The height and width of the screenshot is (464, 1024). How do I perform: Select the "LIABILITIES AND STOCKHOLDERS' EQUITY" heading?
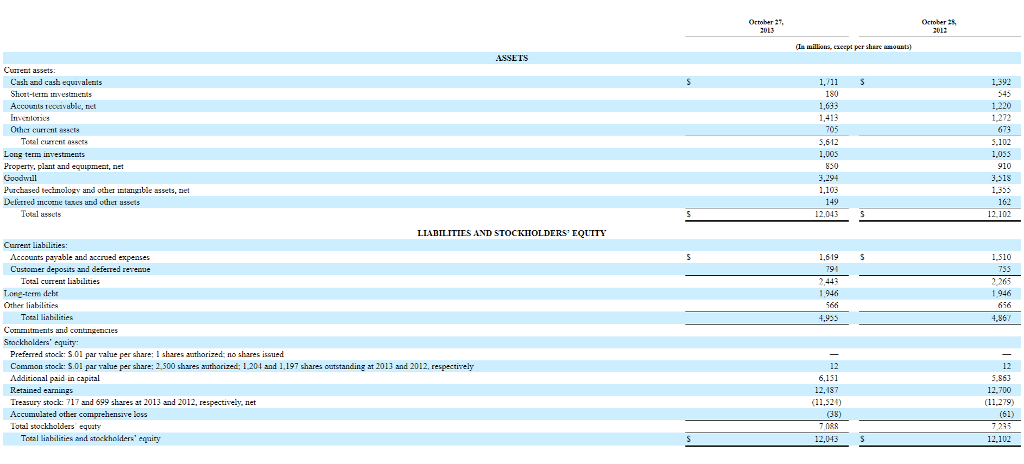(511, 233)
